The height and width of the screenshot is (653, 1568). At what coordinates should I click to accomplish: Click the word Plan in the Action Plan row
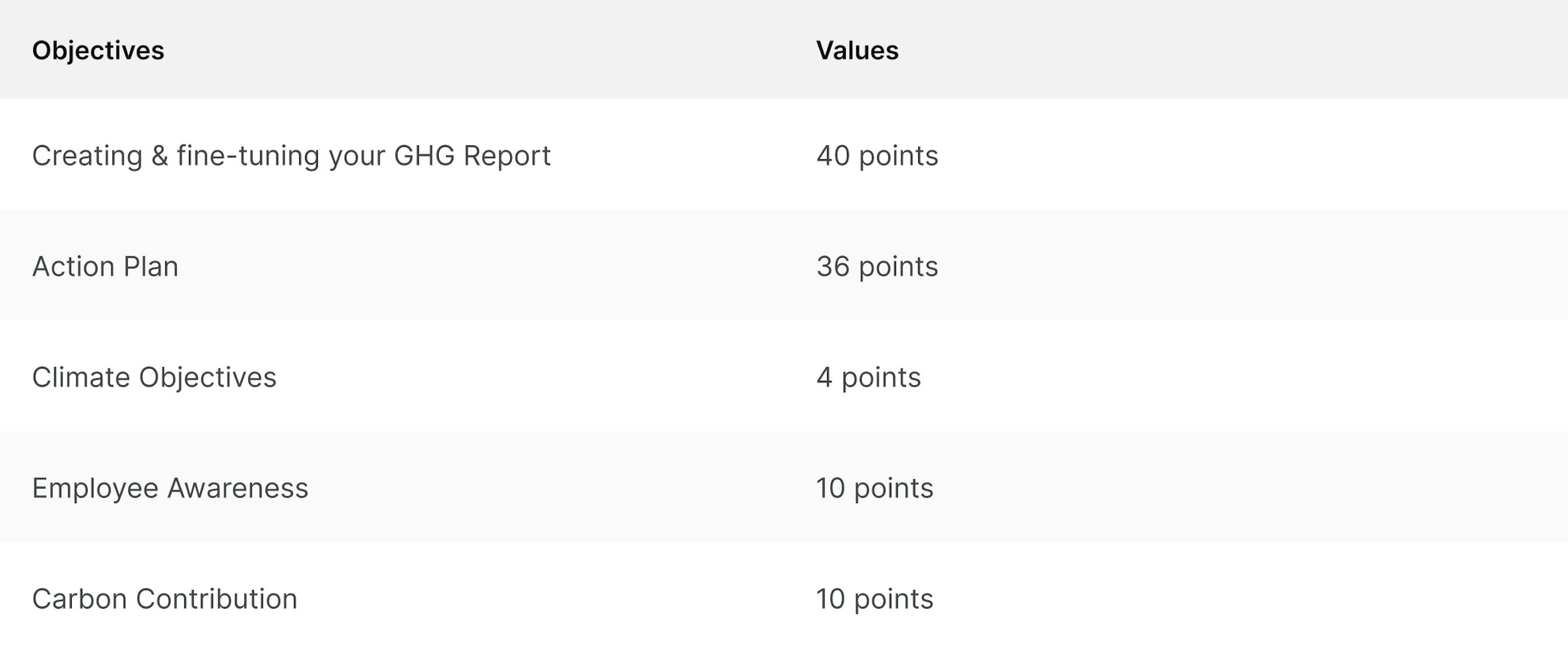coord(151,266)
